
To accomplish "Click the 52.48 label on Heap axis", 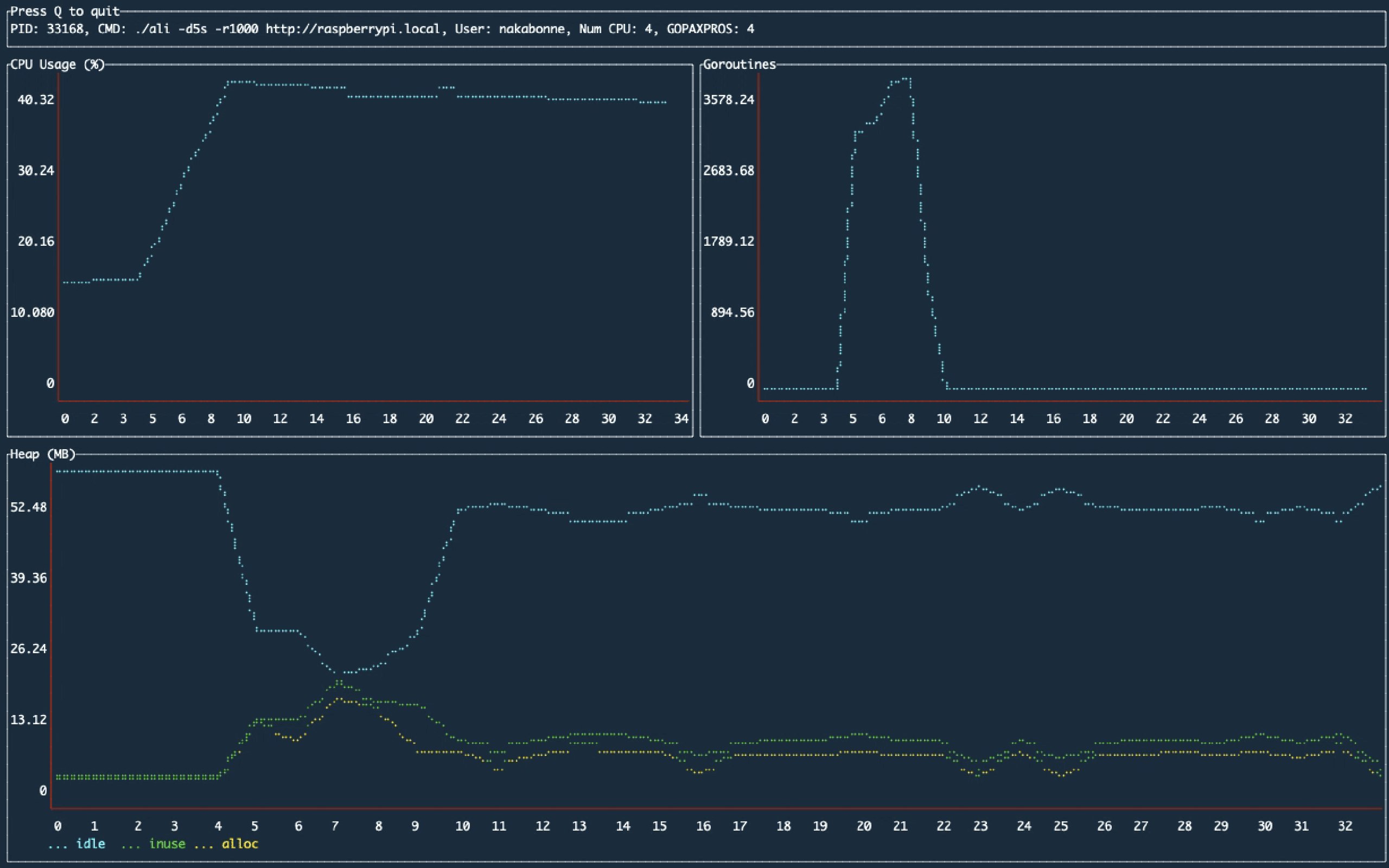I will pyautogui.click(x=29, y=507).
